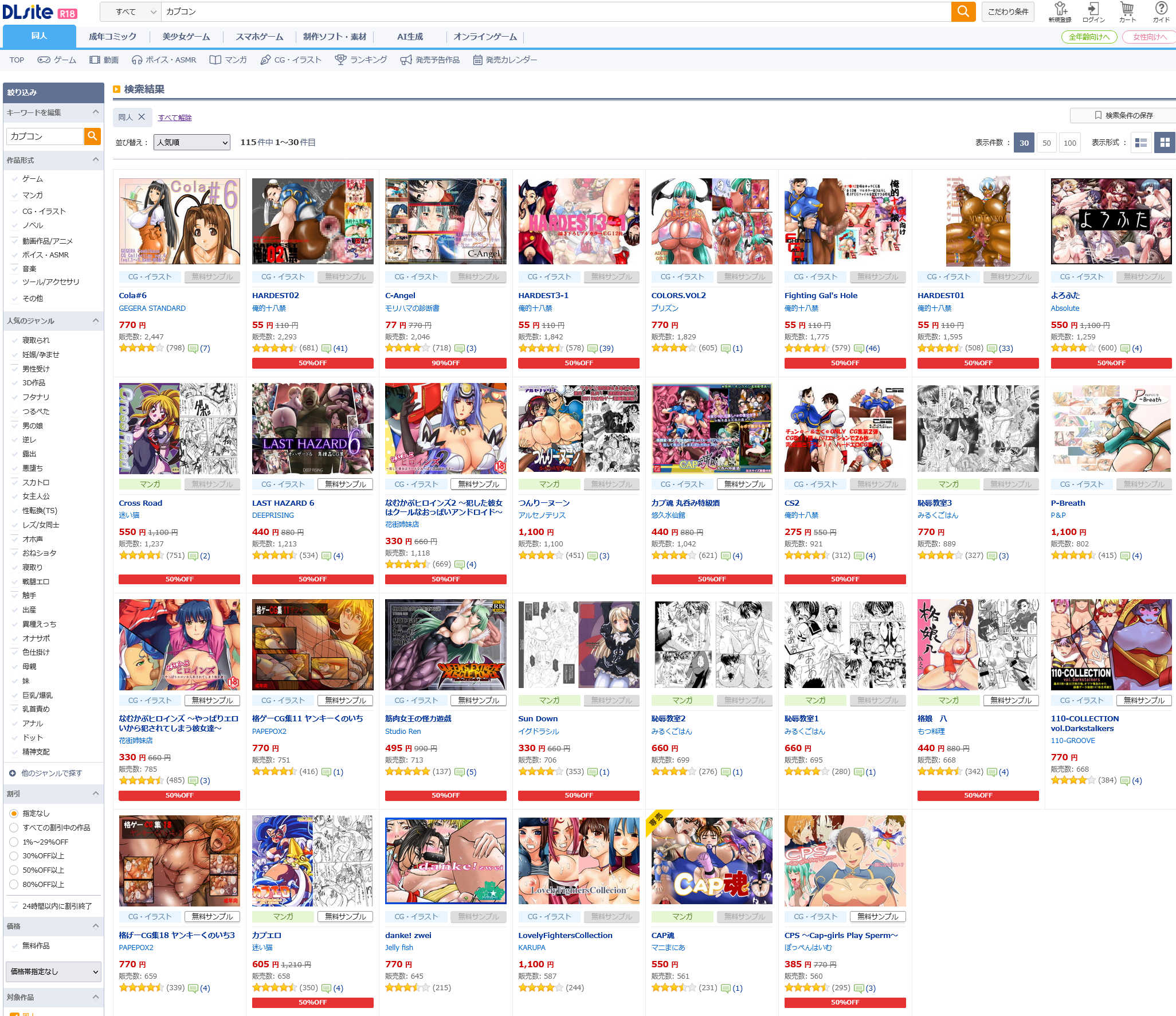Open the 成年コミック tab
Viewport: 1176px width, 1016px height.
pos(112,37)
